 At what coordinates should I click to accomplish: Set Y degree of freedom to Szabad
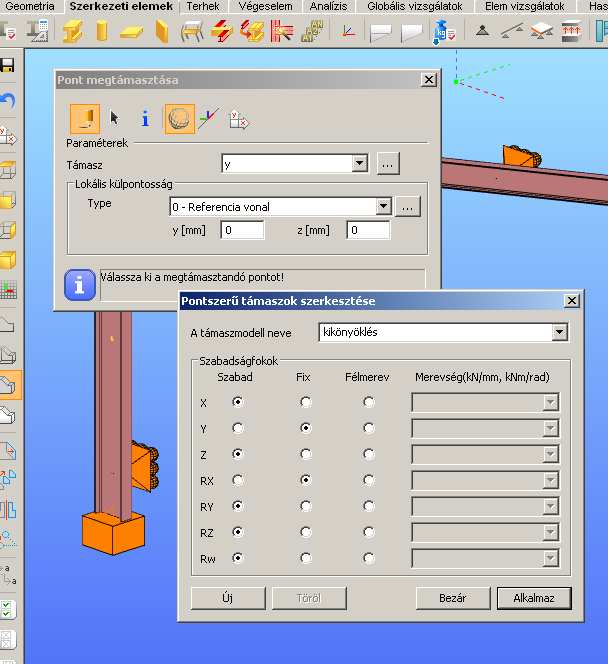[x=238, y=428]
